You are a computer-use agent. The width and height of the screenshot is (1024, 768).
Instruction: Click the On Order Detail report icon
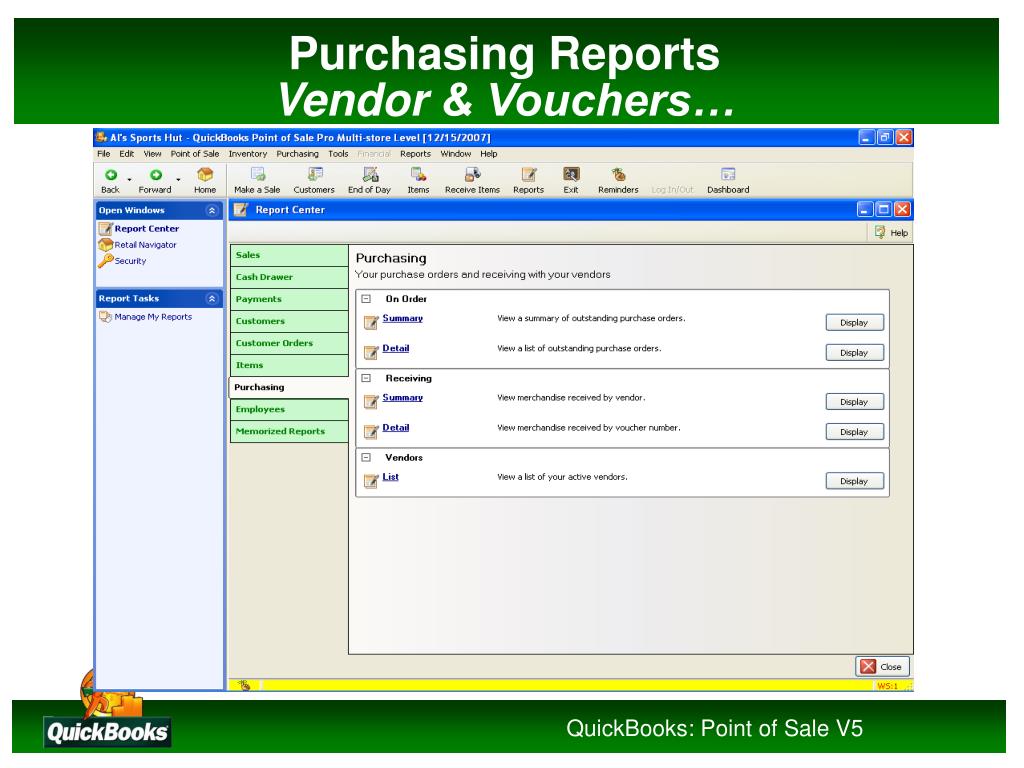[371, 352]
